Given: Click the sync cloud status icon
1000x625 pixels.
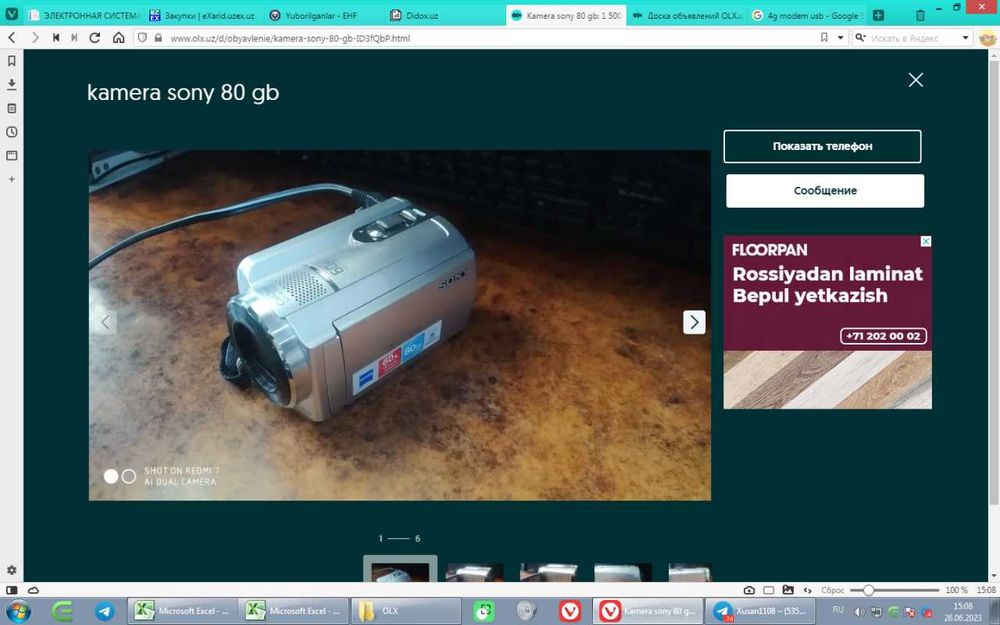Looking at the screenshot, I should 33,591.
